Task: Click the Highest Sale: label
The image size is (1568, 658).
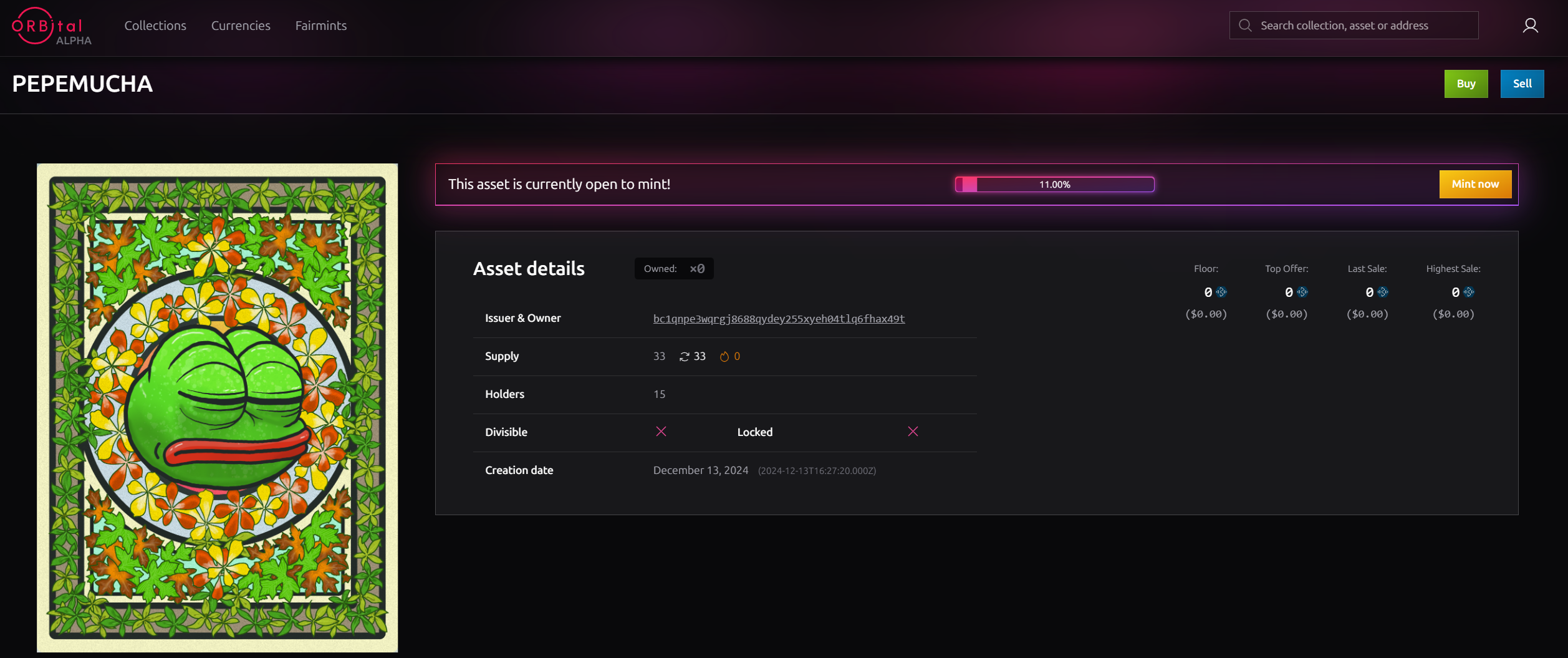Action: [1453, 269]
